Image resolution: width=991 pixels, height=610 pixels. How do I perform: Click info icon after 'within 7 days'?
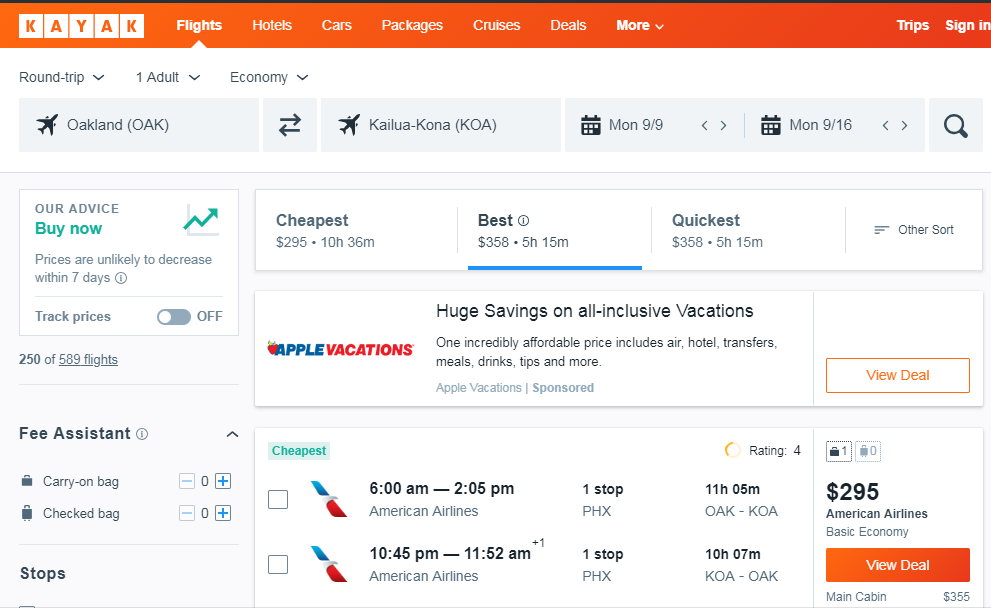pos(121,278)
